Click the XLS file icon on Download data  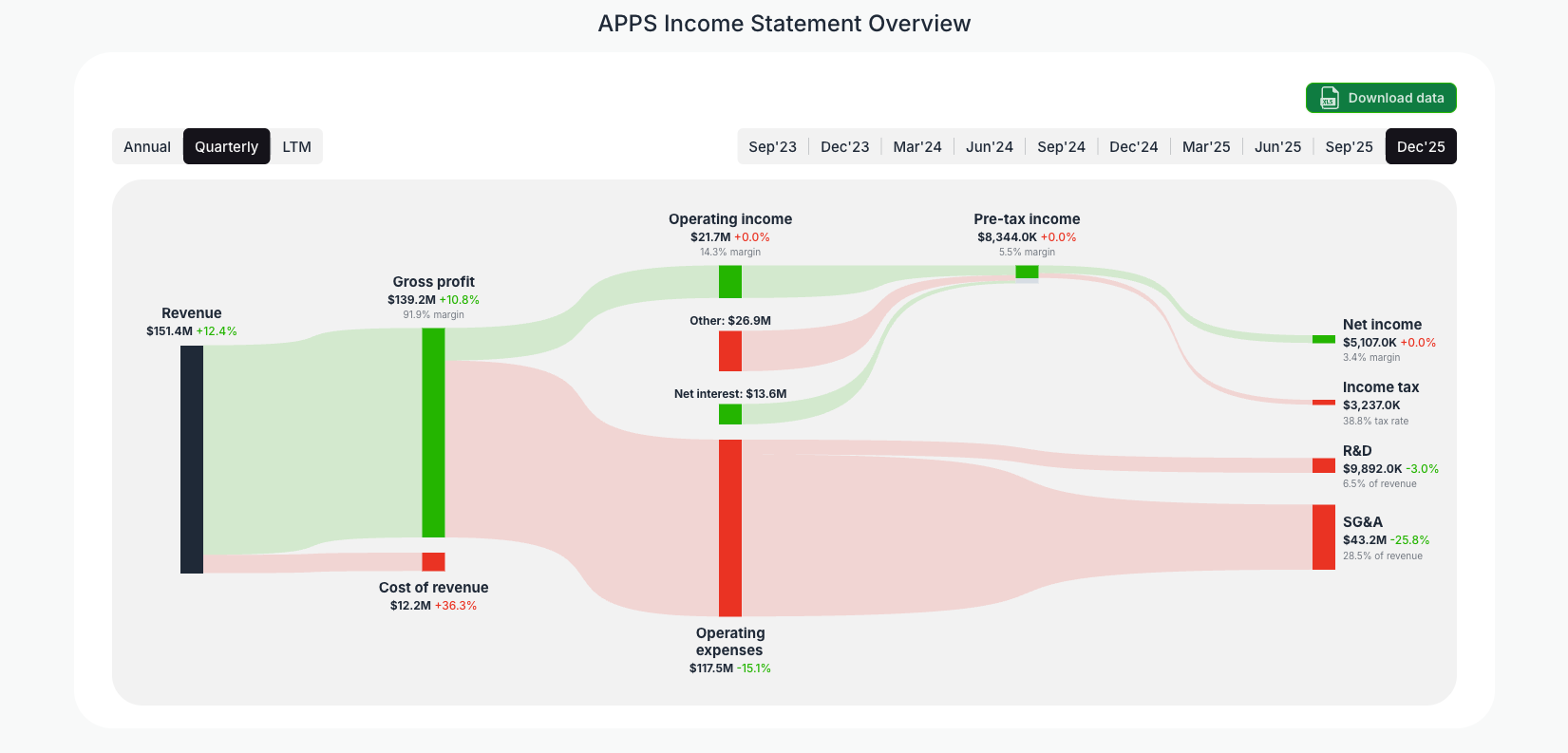[x=1328, y=98]
